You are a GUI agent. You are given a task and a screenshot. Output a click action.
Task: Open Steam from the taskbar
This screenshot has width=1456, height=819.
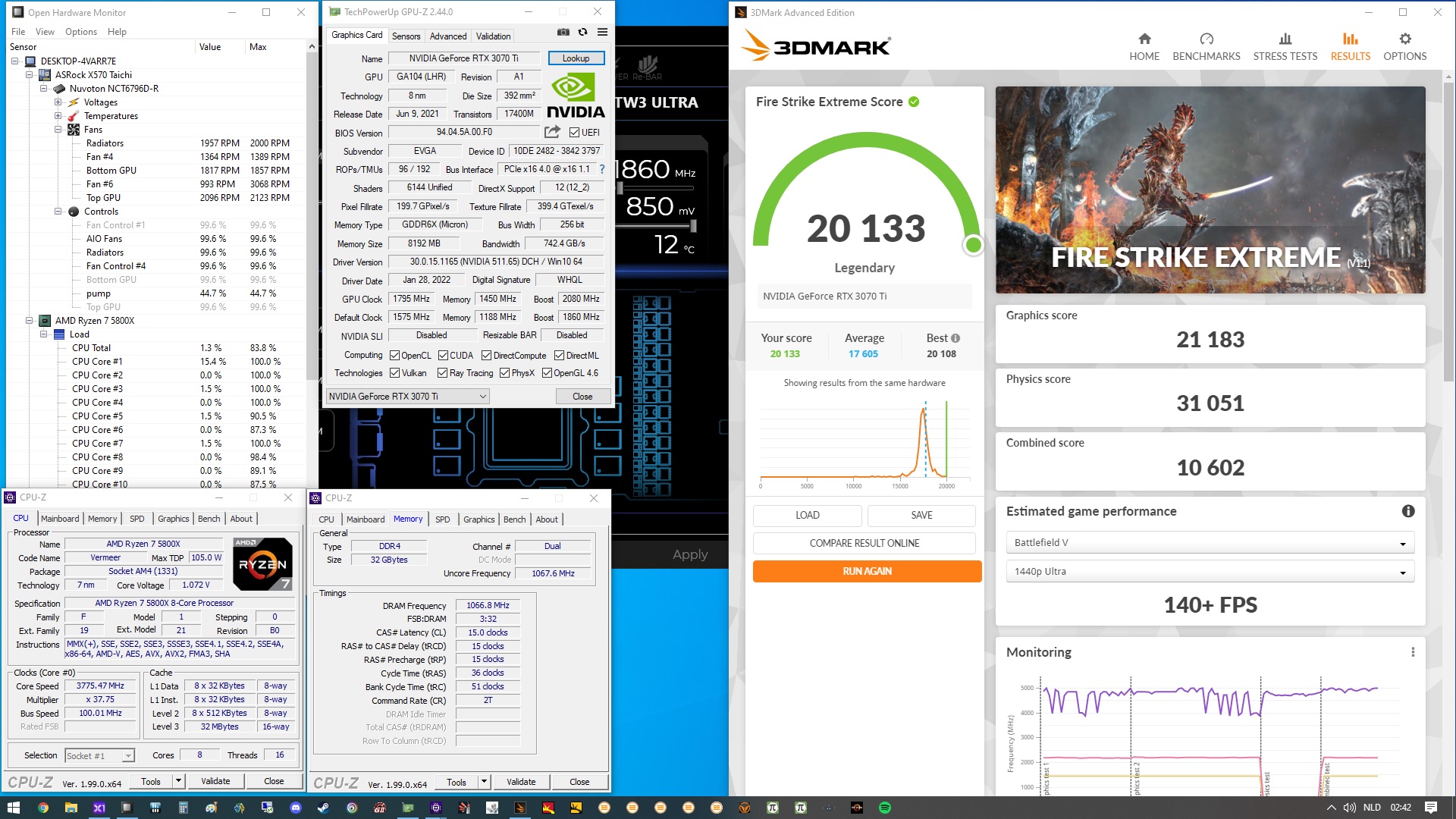tap(324, 808)
